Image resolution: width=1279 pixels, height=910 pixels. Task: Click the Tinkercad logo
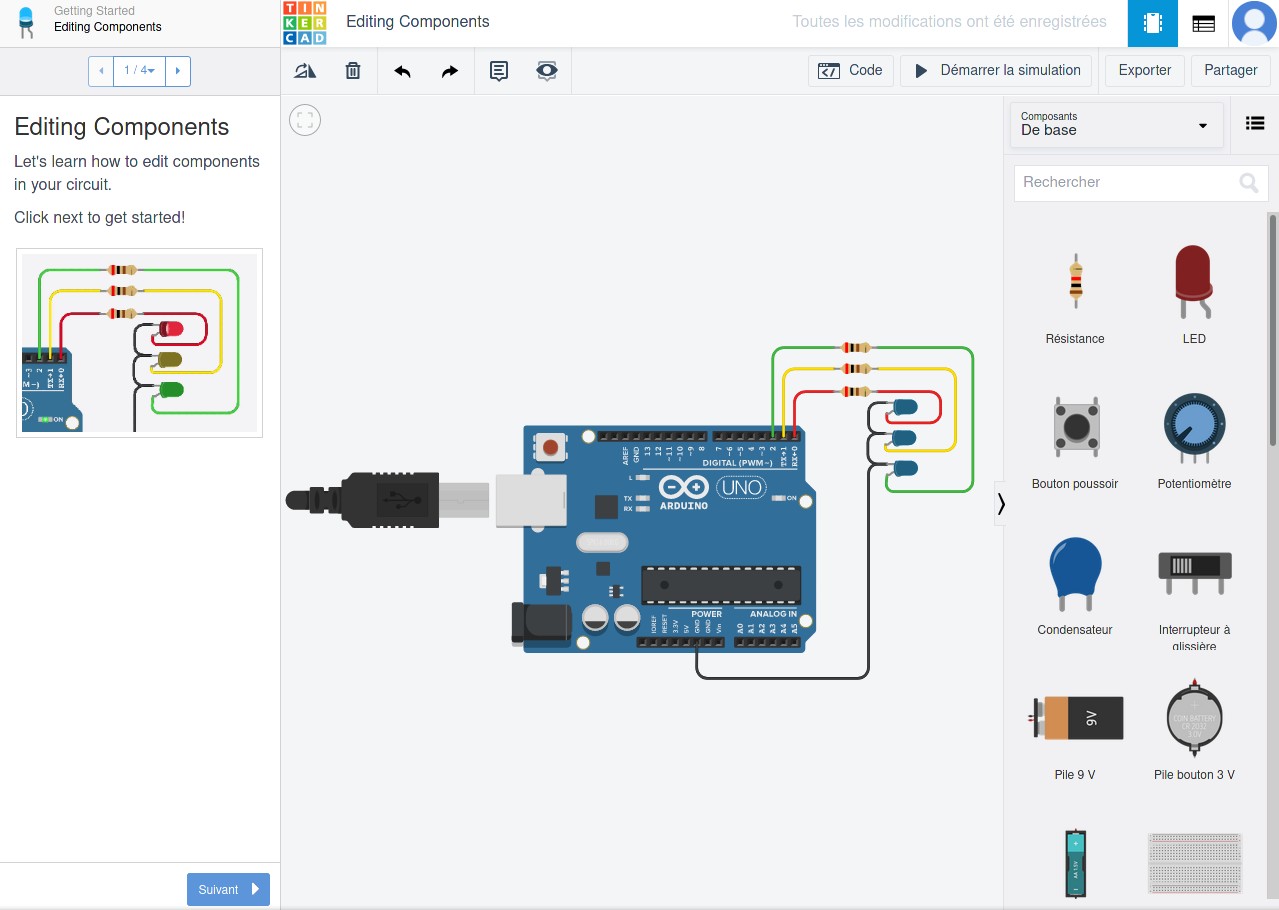(x=305, y=23)
